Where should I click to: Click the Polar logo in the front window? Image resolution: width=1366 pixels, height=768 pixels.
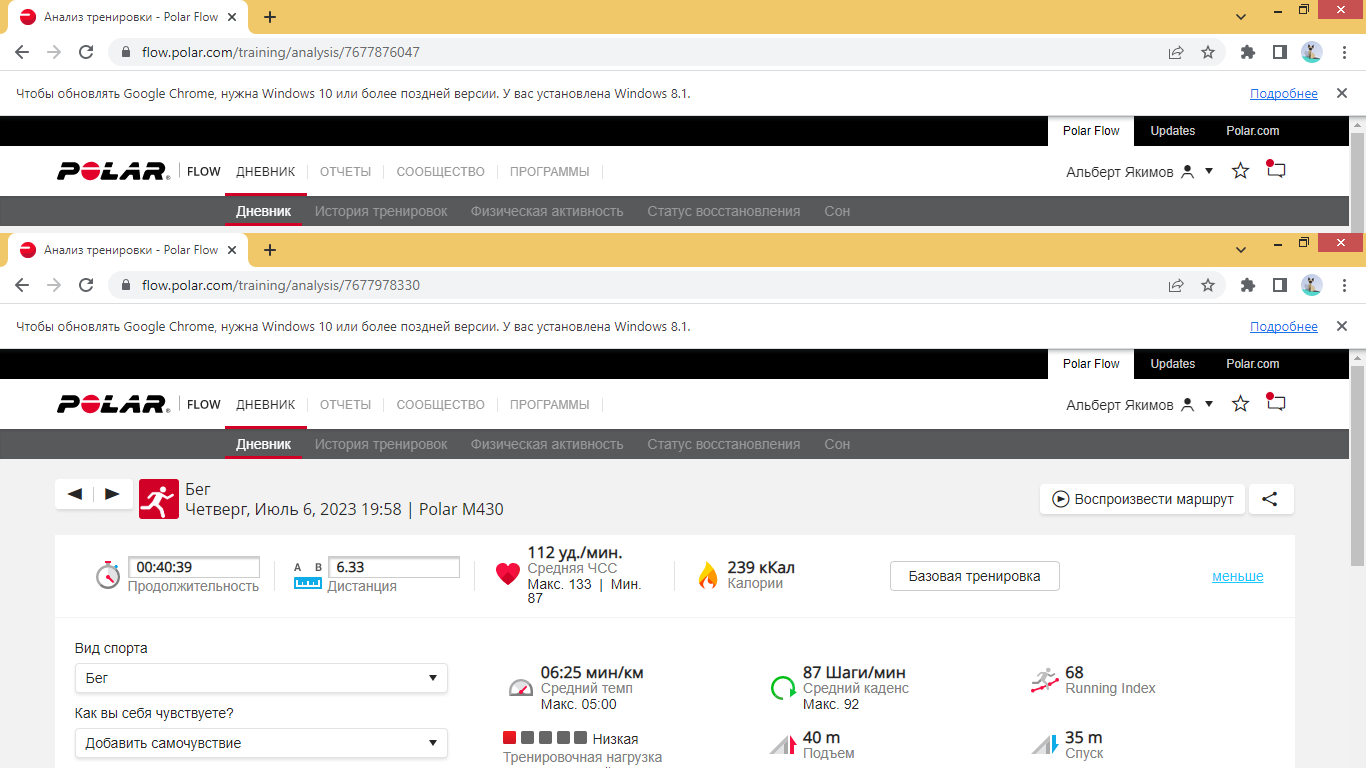click(112, 404)
